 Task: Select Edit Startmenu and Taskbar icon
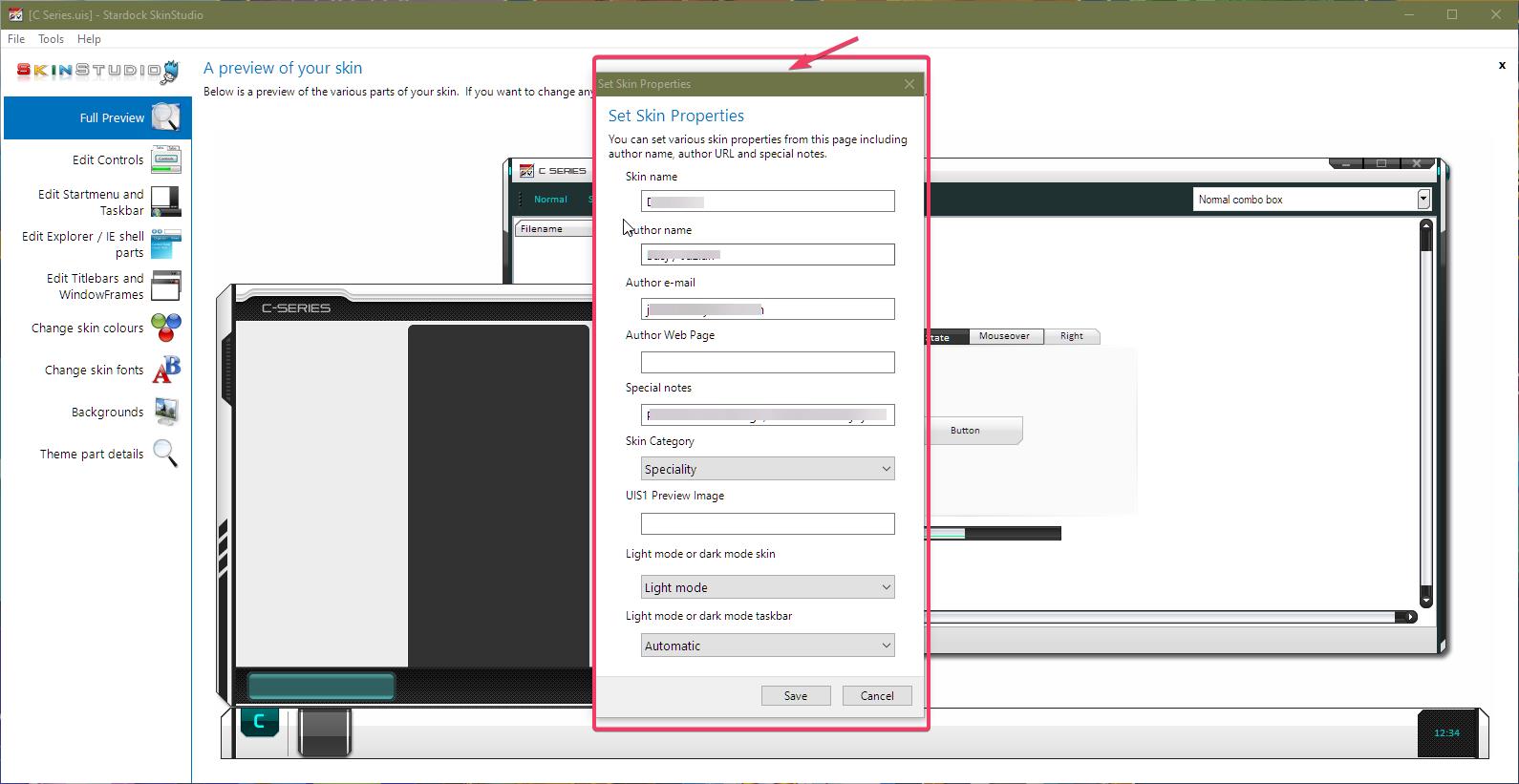pyautogui.click(x=165, y=201)
